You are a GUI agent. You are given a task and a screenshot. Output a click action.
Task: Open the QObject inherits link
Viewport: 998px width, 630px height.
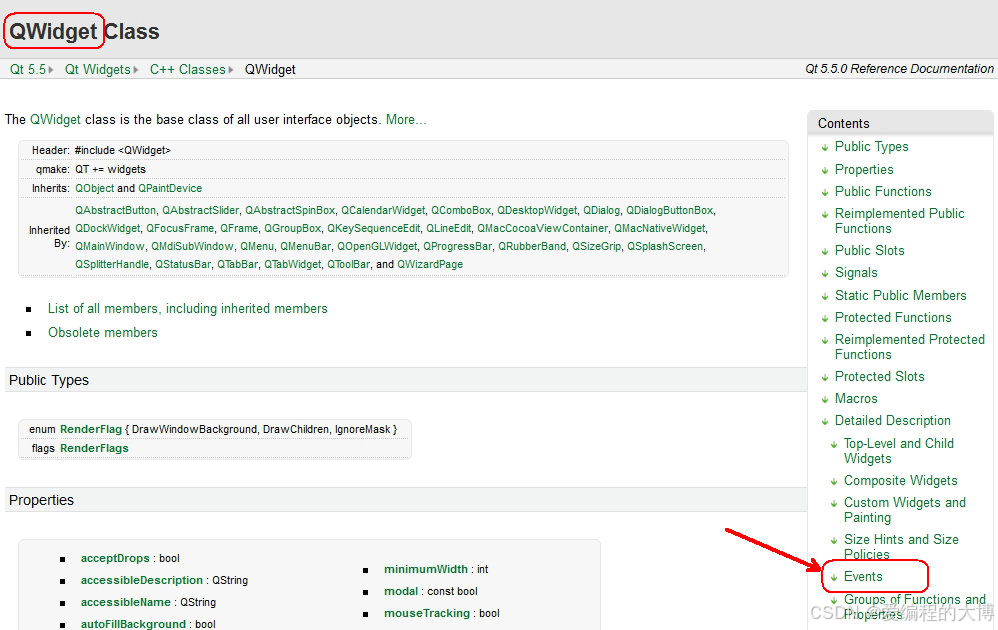click(95, 188)
